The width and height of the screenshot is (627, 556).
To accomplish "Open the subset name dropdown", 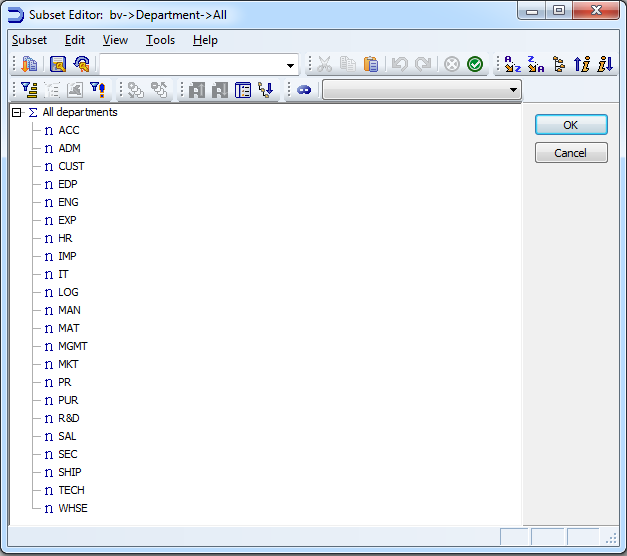I will click(290, 65).
